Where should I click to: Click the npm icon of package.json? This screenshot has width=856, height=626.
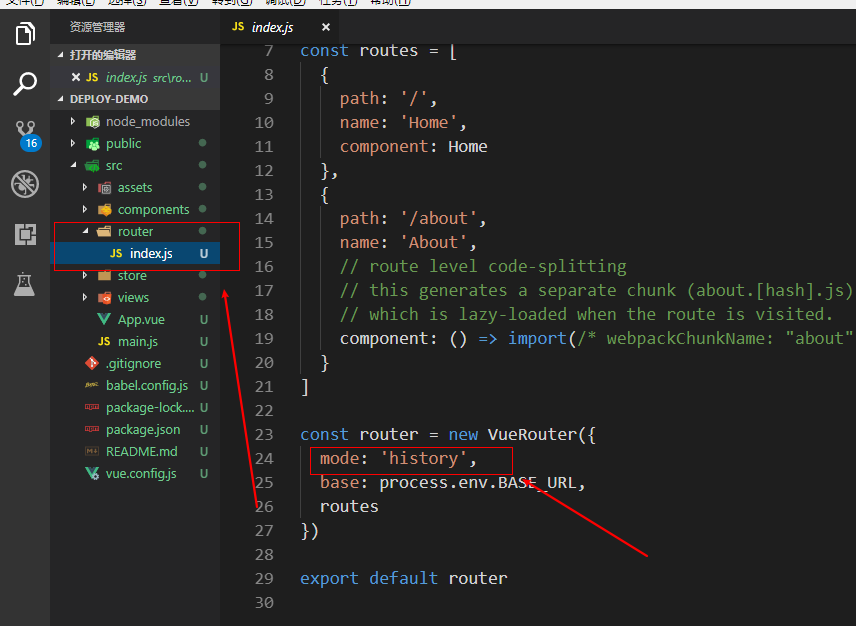point(92,429)
